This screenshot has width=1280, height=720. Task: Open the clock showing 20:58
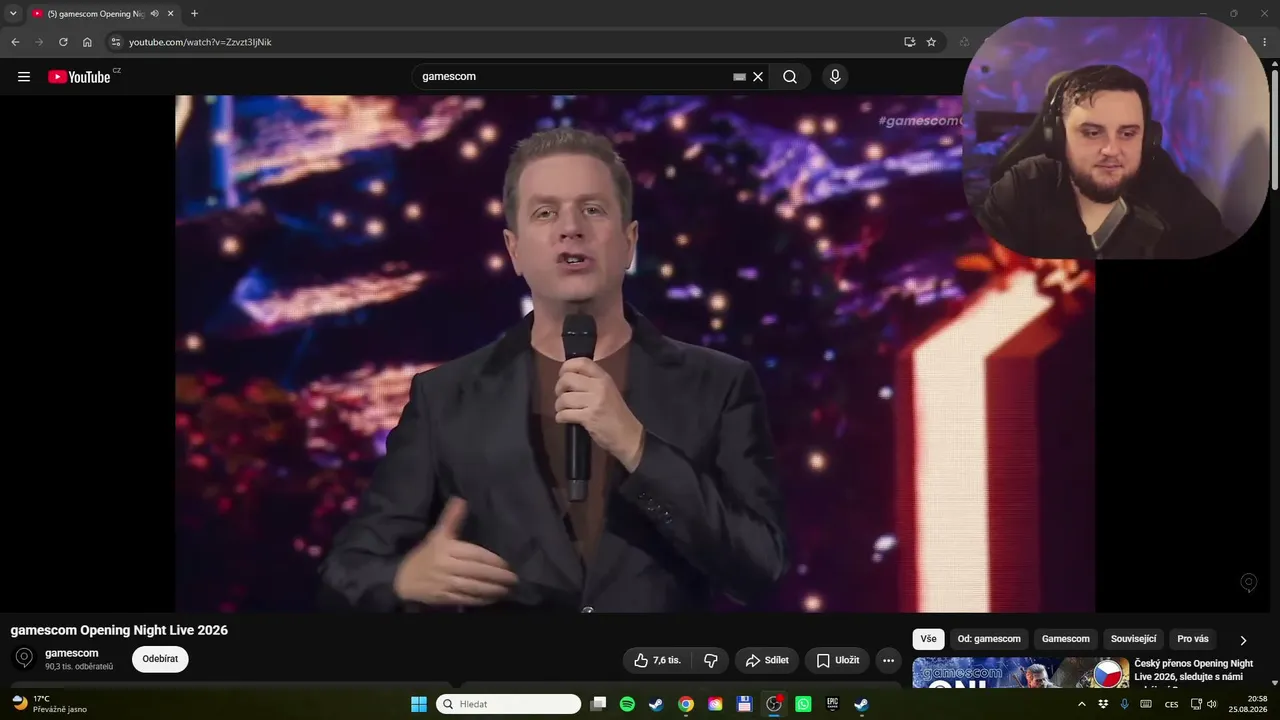click(x=1248, y=704)
